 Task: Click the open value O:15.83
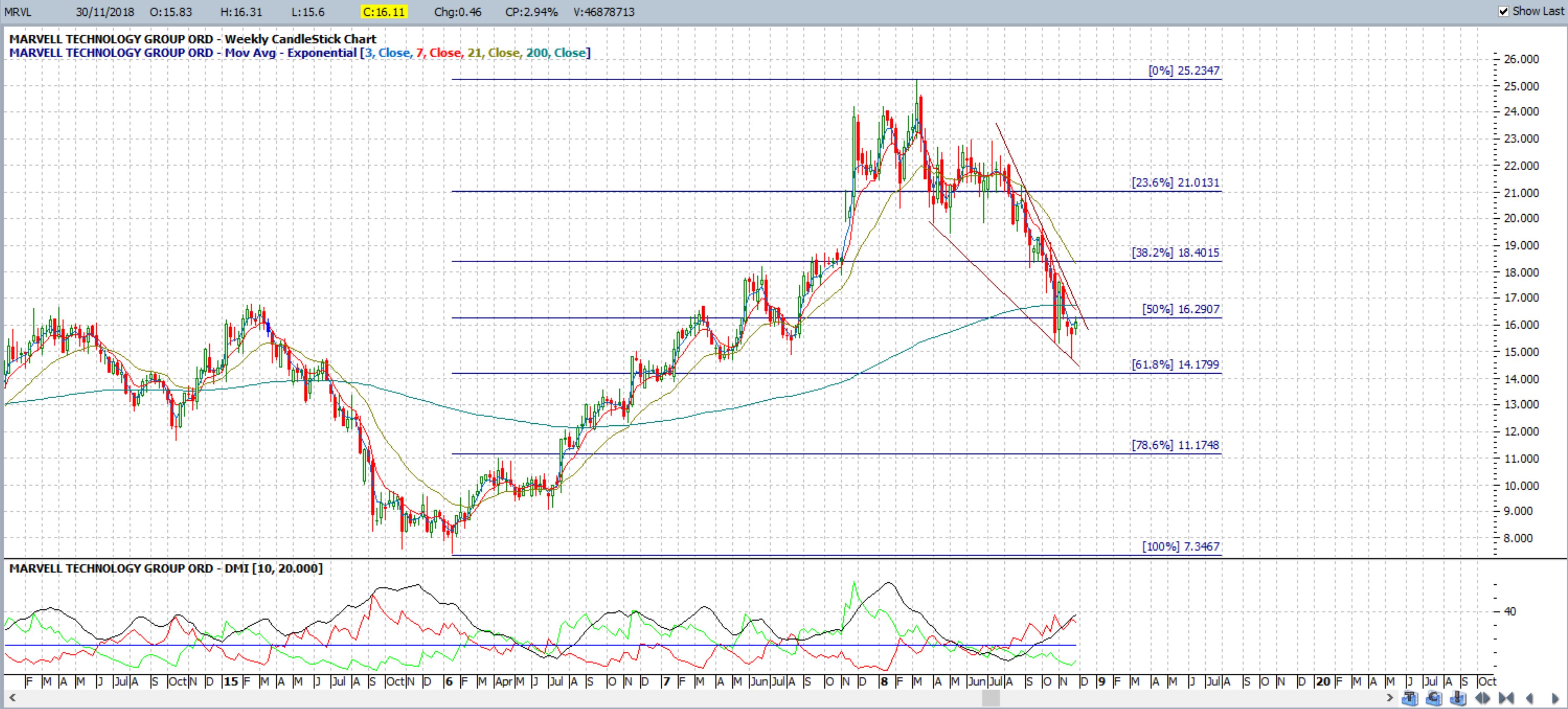click(x=171, y=12)
